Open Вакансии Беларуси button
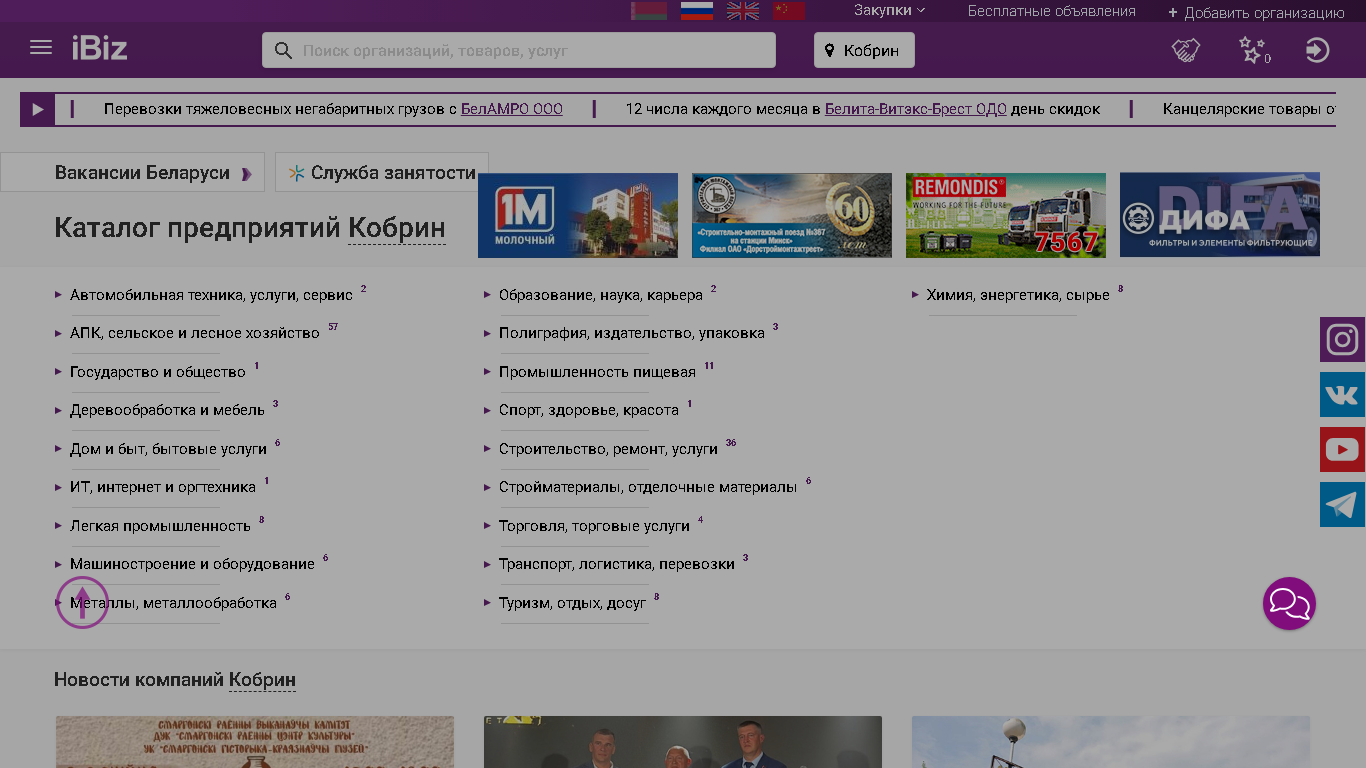1366x768 pixels. (x=132, y=172)
